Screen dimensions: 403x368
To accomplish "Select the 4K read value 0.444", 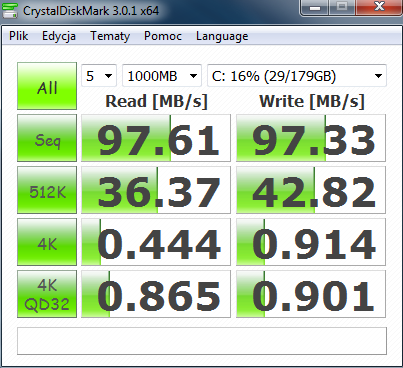I will click(156, 242).
